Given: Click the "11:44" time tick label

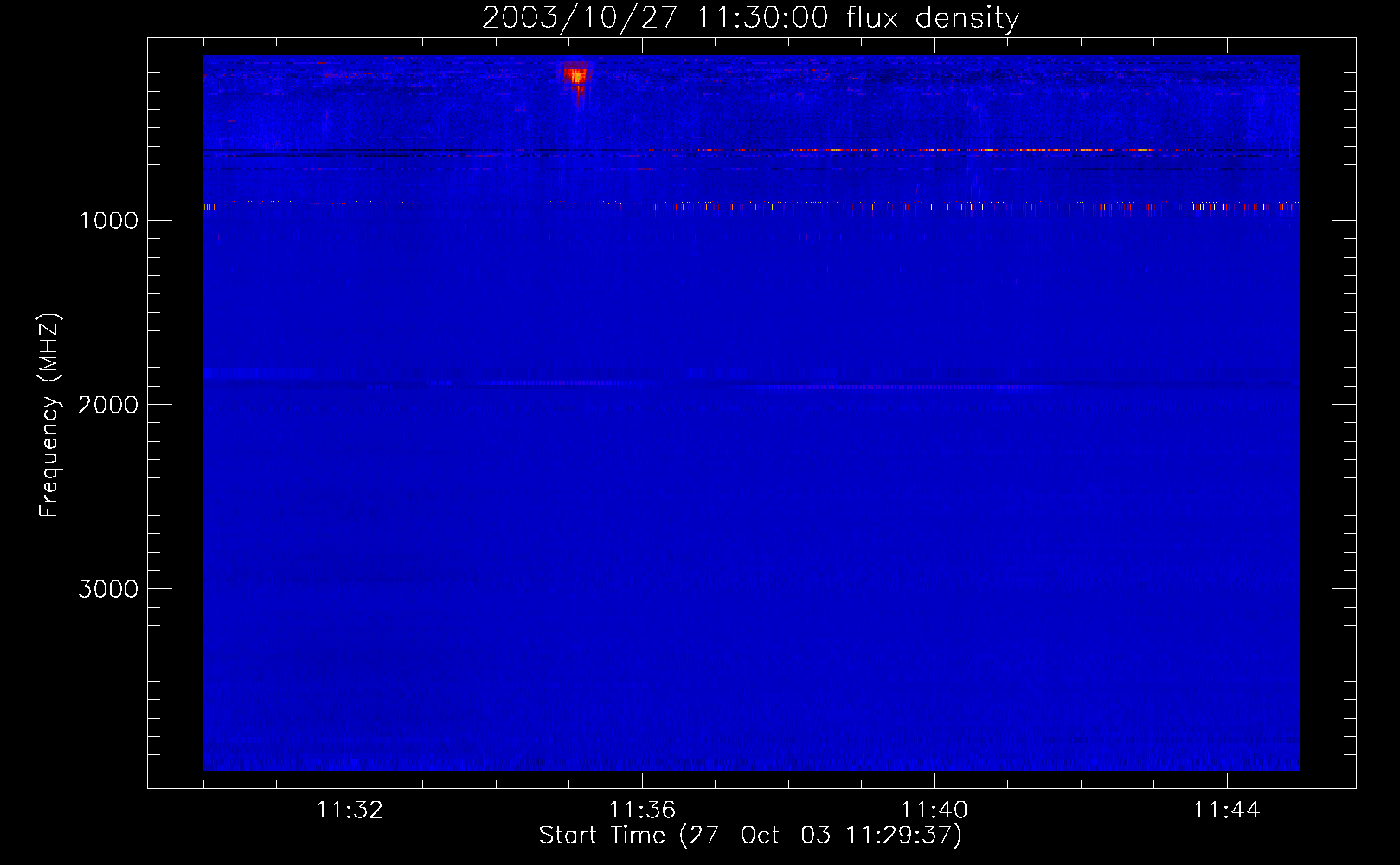Looking at the screenshot, I should [1227, 811].
